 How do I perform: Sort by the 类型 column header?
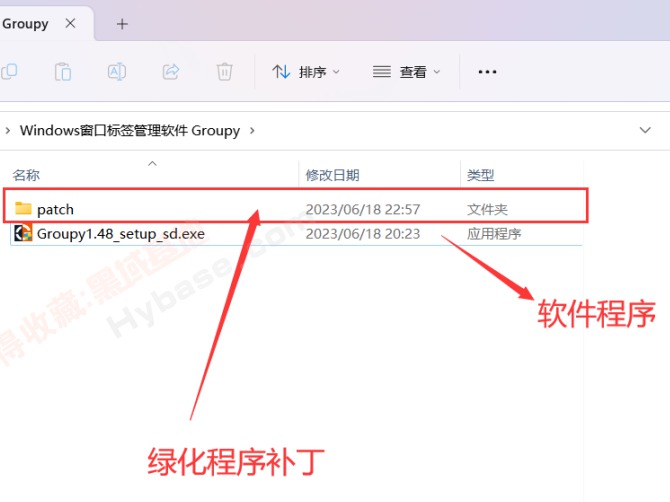click(x=480, y=175)
